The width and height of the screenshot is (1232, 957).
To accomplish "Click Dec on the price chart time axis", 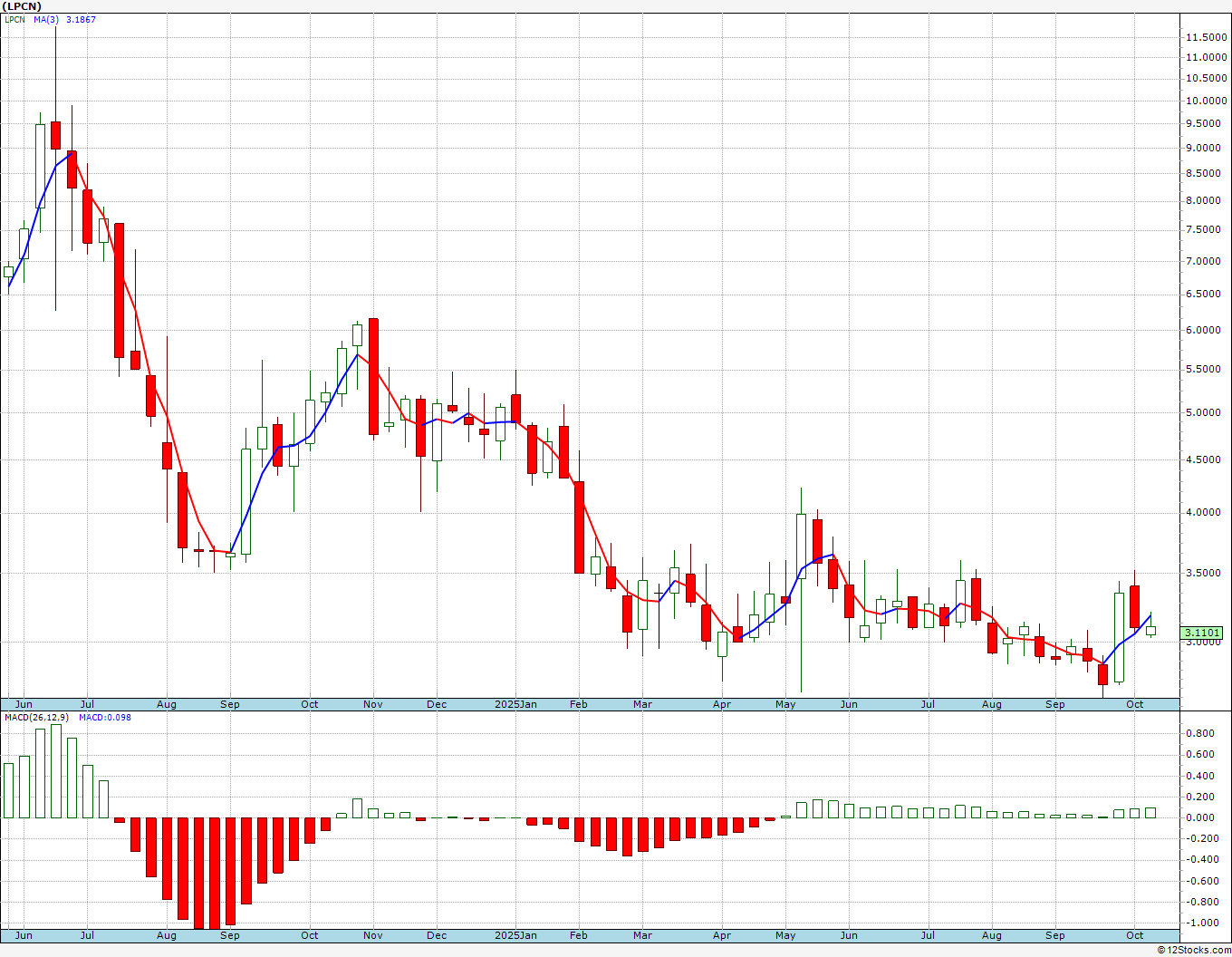I will tap(437, 704).
